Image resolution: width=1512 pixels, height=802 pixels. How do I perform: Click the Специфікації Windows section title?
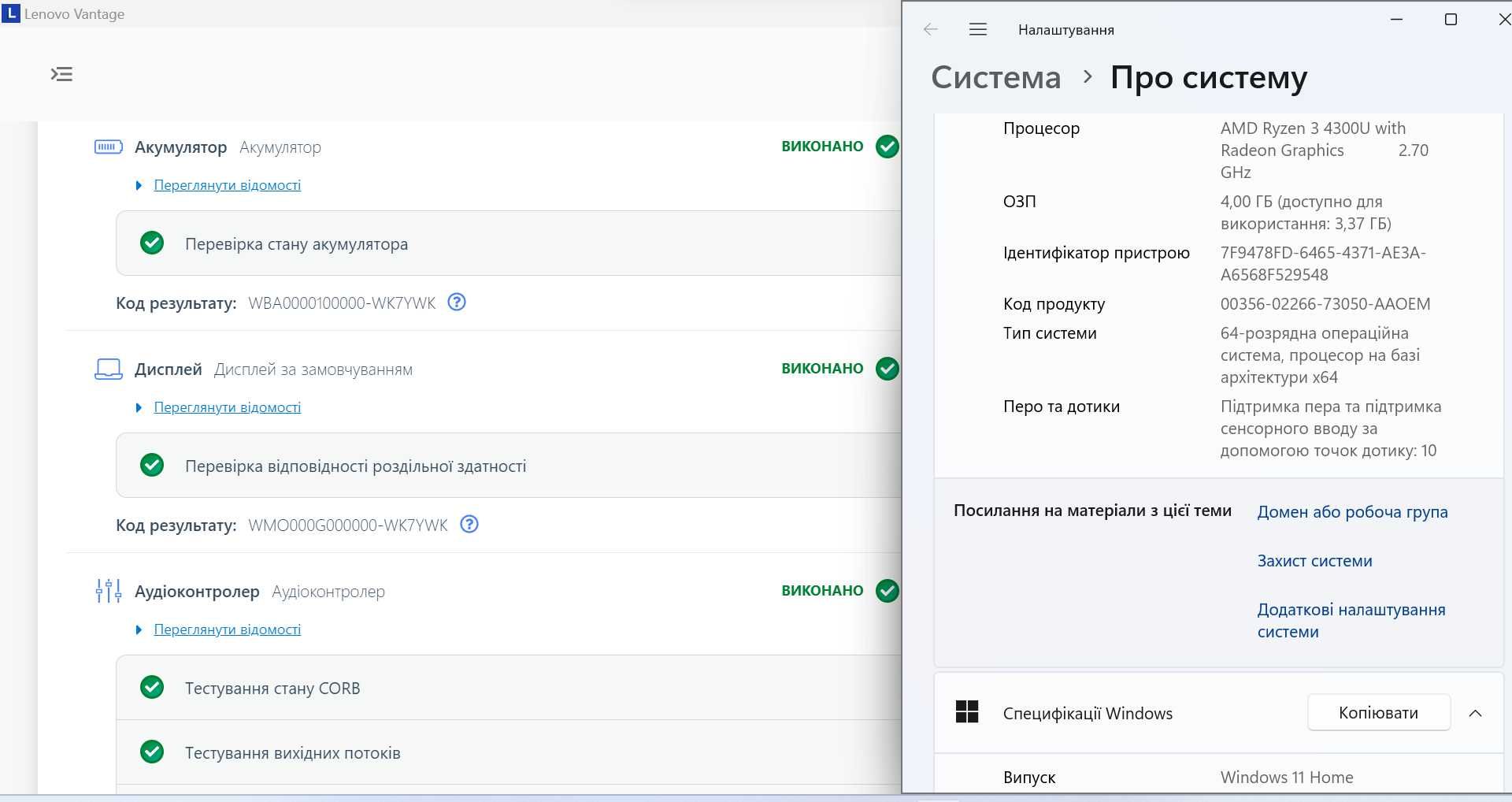pos(1088,713)
